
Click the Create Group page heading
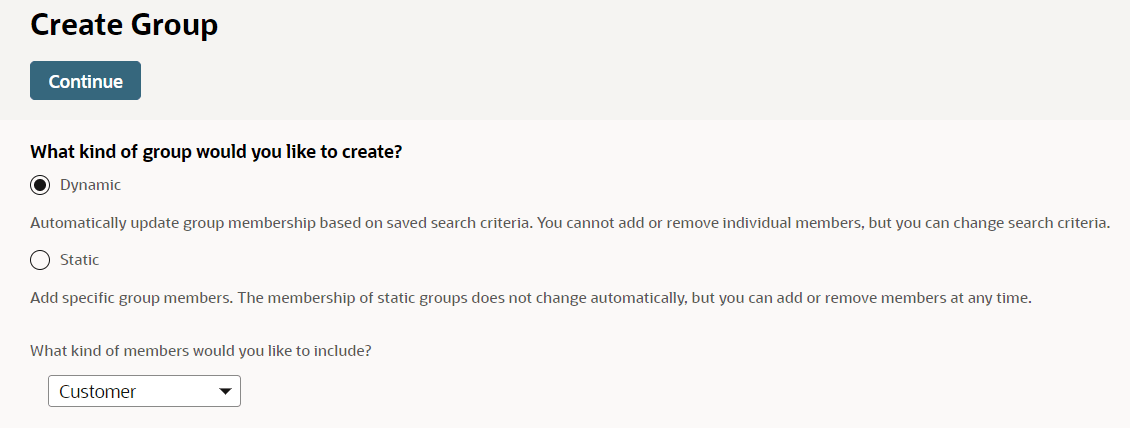(x=124, y=25)
